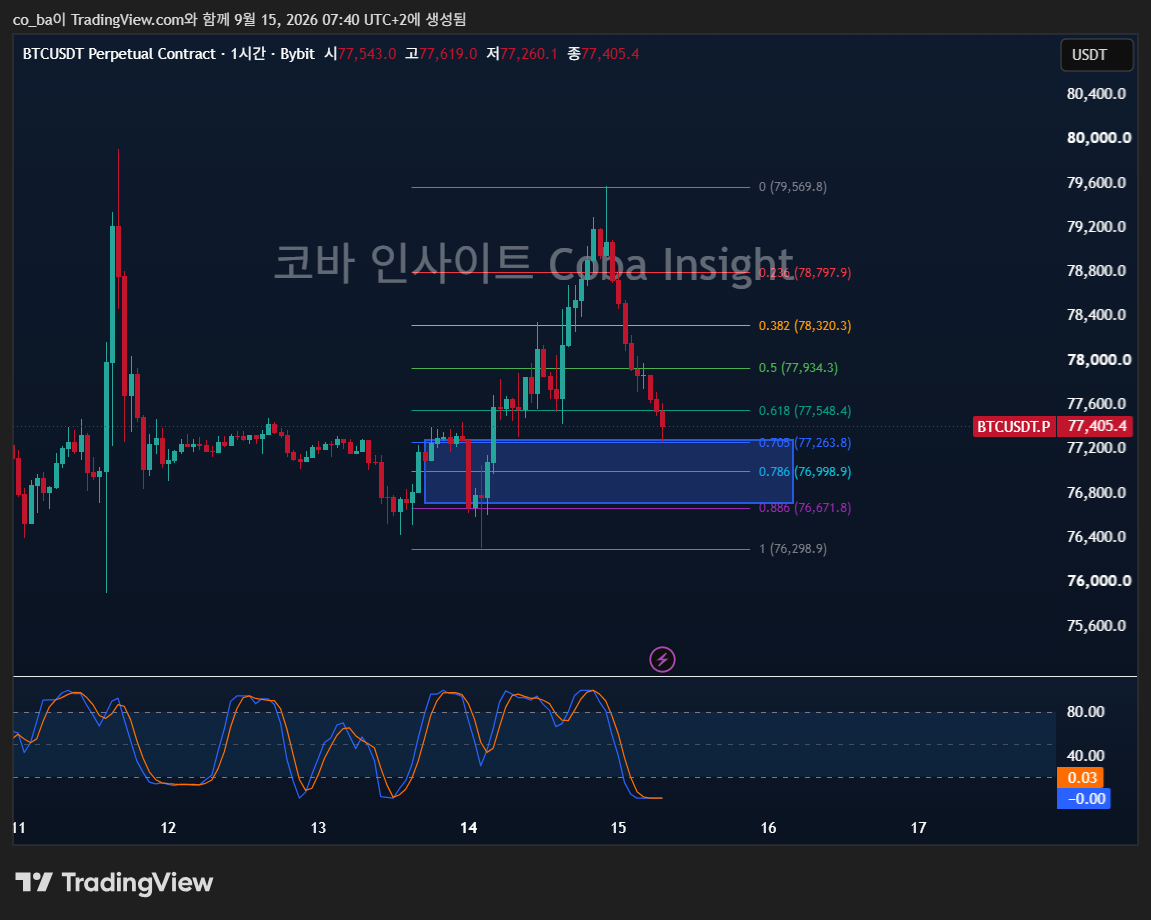The image size is (1151, 920).
Task: Click the date 13 on time axis
Action: [318, 827]
